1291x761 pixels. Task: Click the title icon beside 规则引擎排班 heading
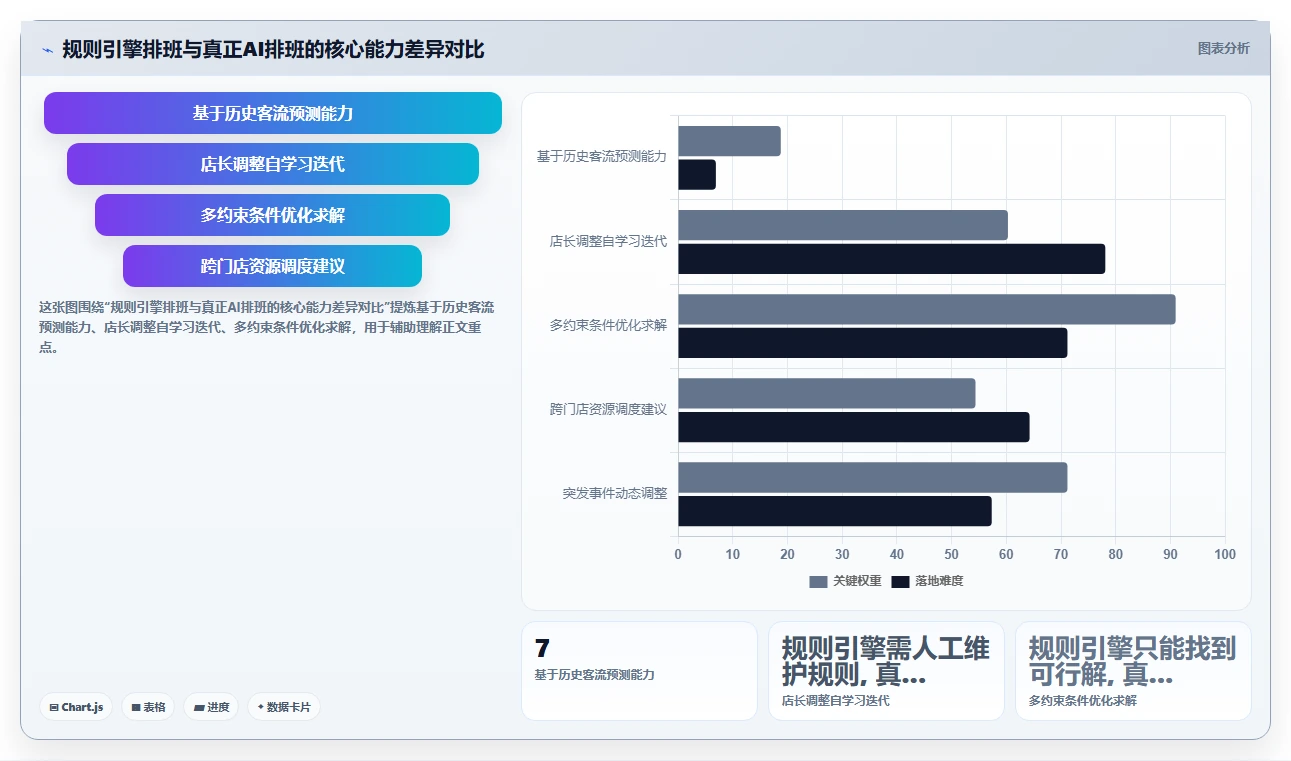[47, 50]
